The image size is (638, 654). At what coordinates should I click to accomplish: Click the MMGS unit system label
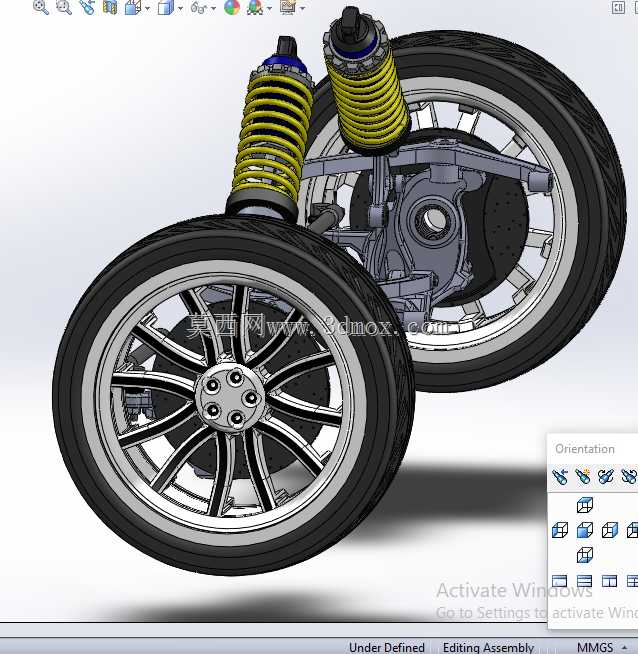[x=595, y=647]
